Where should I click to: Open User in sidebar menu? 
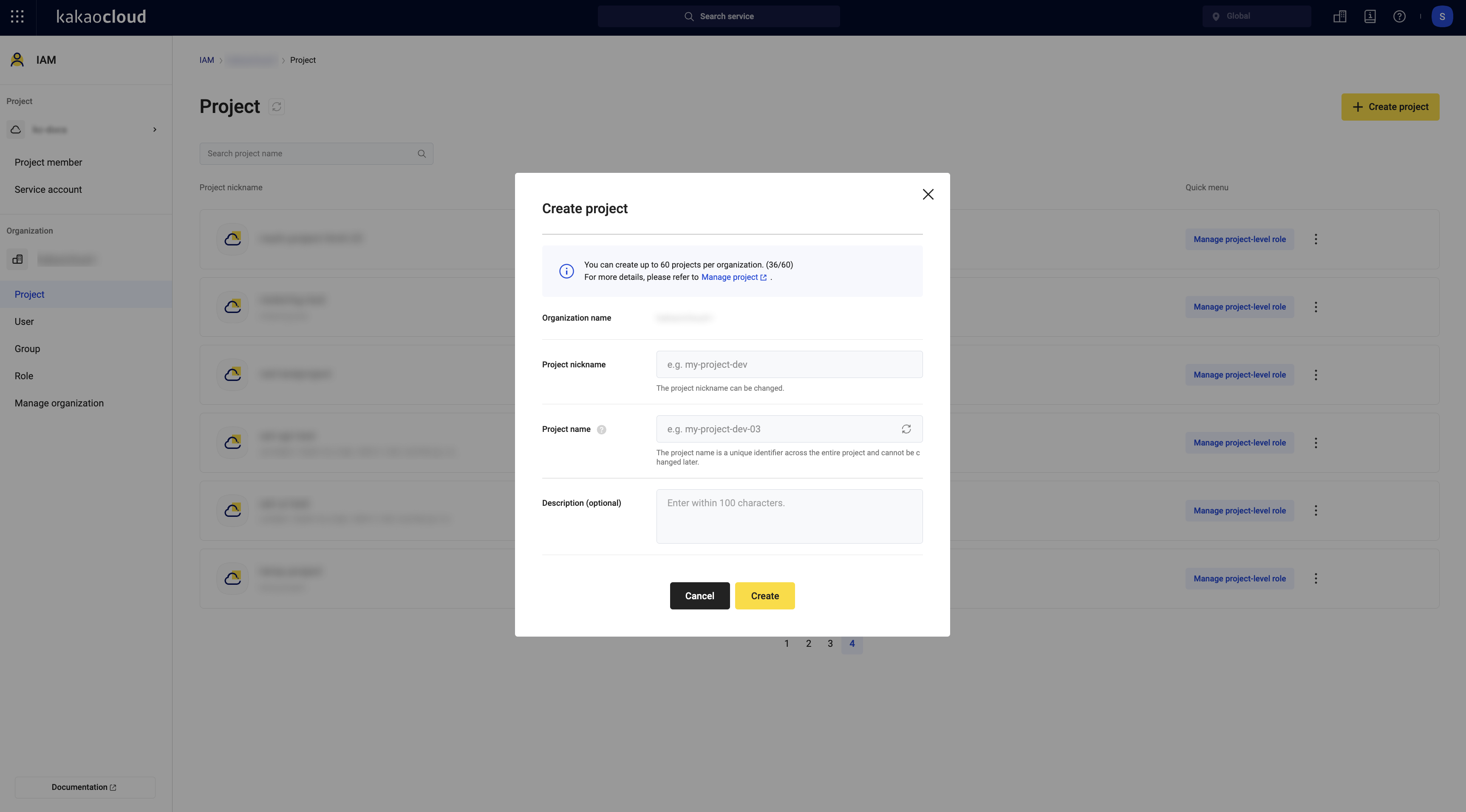(x=25, y=322)
